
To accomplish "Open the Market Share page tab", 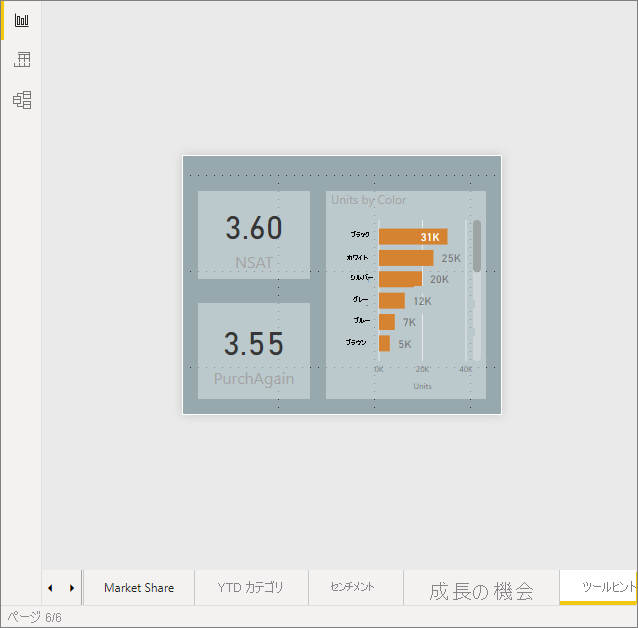I will 139,588.
